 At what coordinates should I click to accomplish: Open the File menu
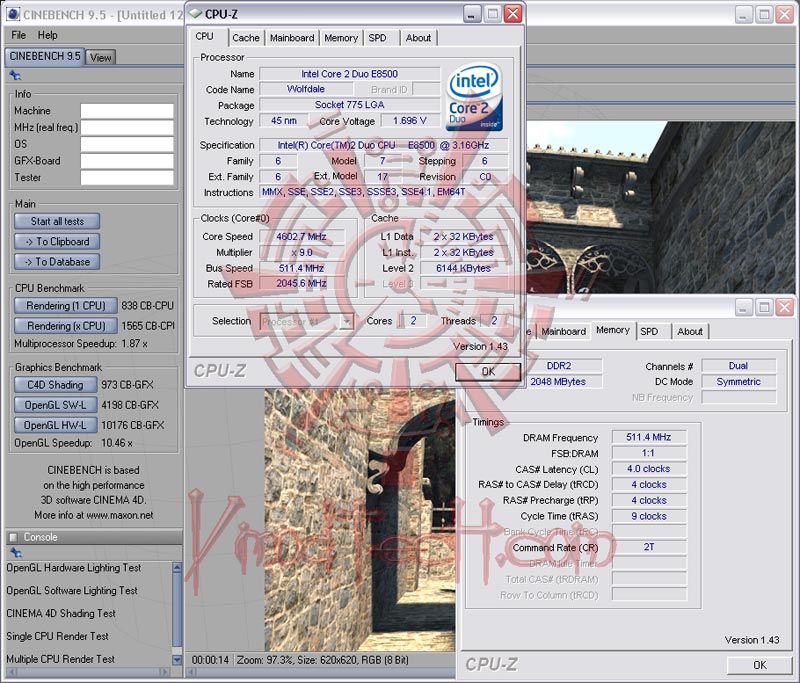coord(18,35)
